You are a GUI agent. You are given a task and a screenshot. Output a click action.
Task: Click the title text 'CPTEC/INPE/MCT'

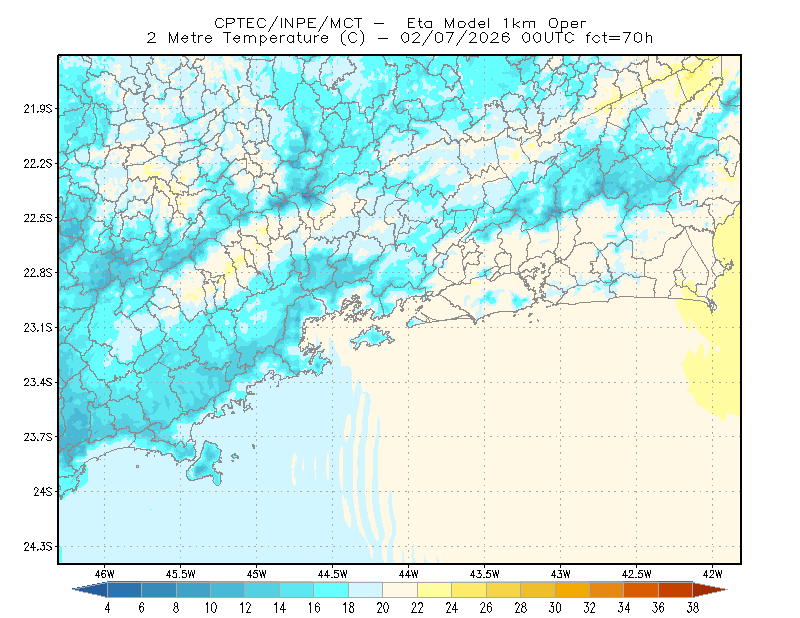(288, 23)
